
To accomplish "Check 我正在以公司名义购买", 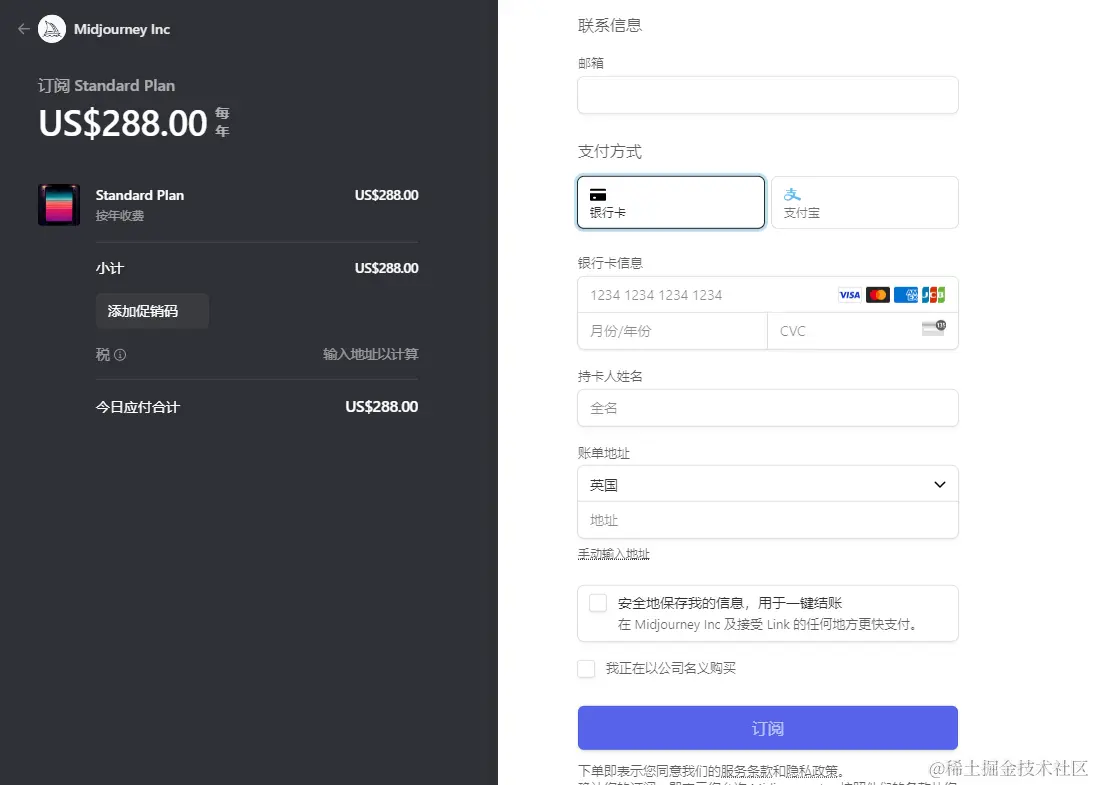I will [586, 668].
